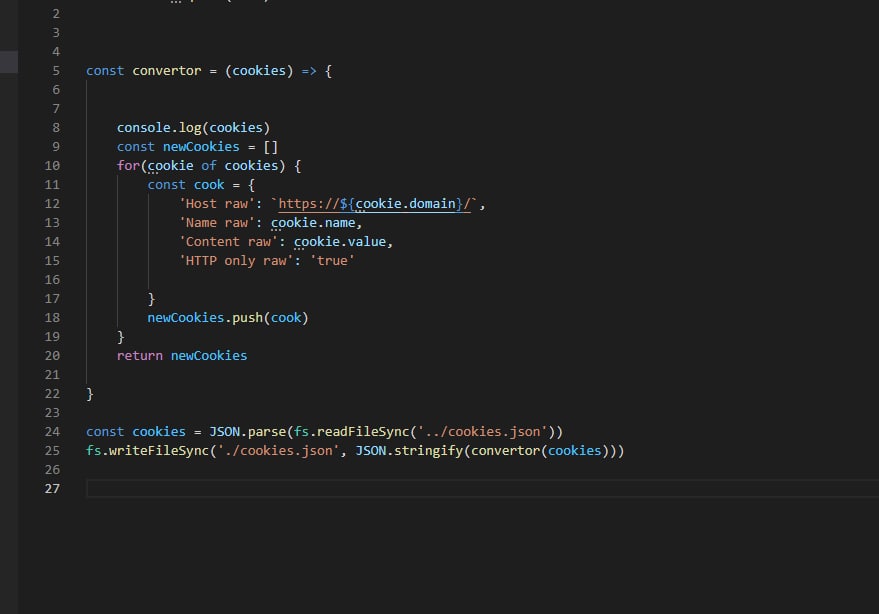Click the 'true' string value on line 15
879x614 pixels.
pos(332,261)
